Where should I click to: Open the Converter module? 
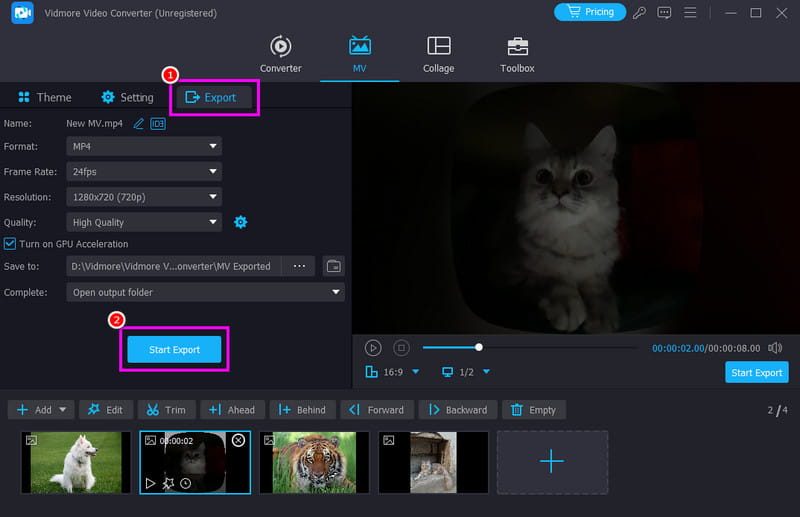coord(280,54)
